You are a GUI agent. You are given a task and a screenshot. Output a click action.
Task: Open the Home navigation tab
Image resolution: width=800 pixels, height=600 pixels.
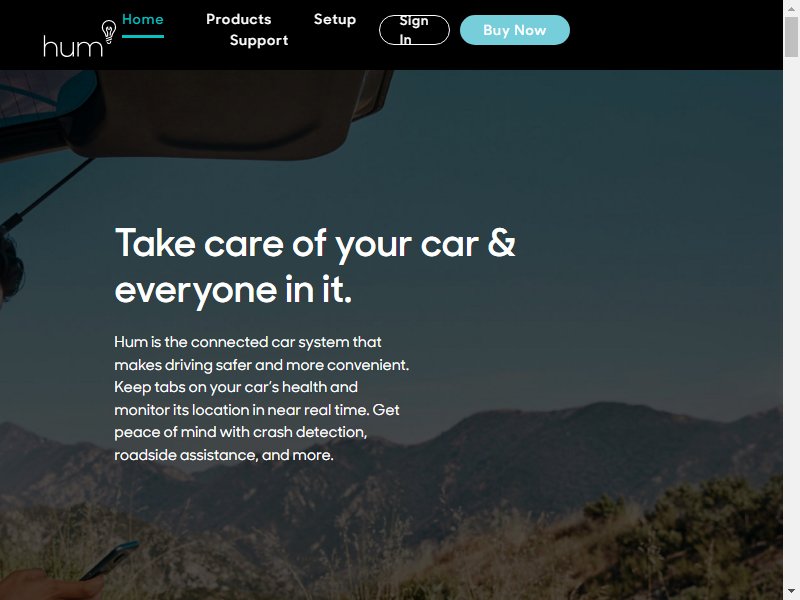tap(143, 19)
